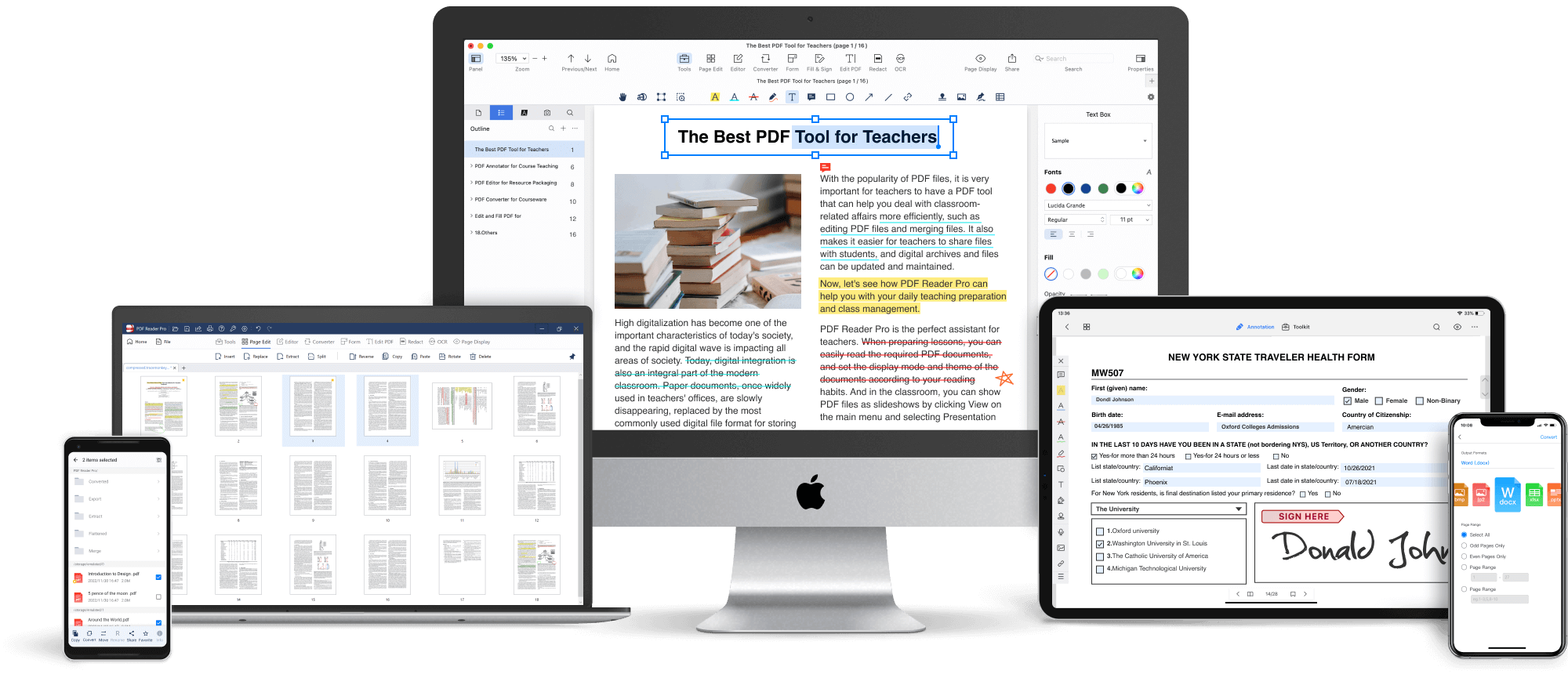The height and width of the screenshot is (674, 1568).
Task: Select the Odd Pages Only radio button
Action: [x=1464, y=545]
